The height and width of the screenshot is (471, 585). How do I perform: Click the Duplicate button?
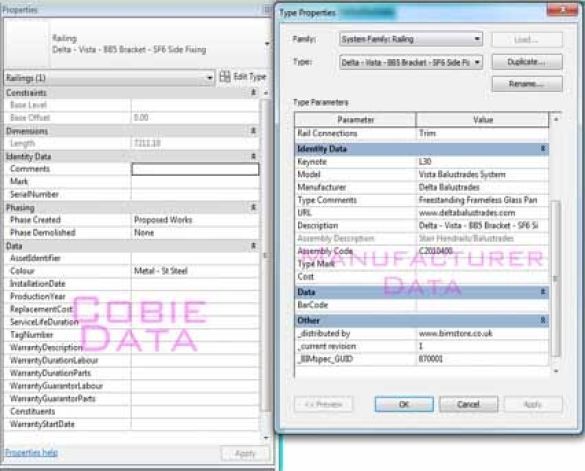527,62
